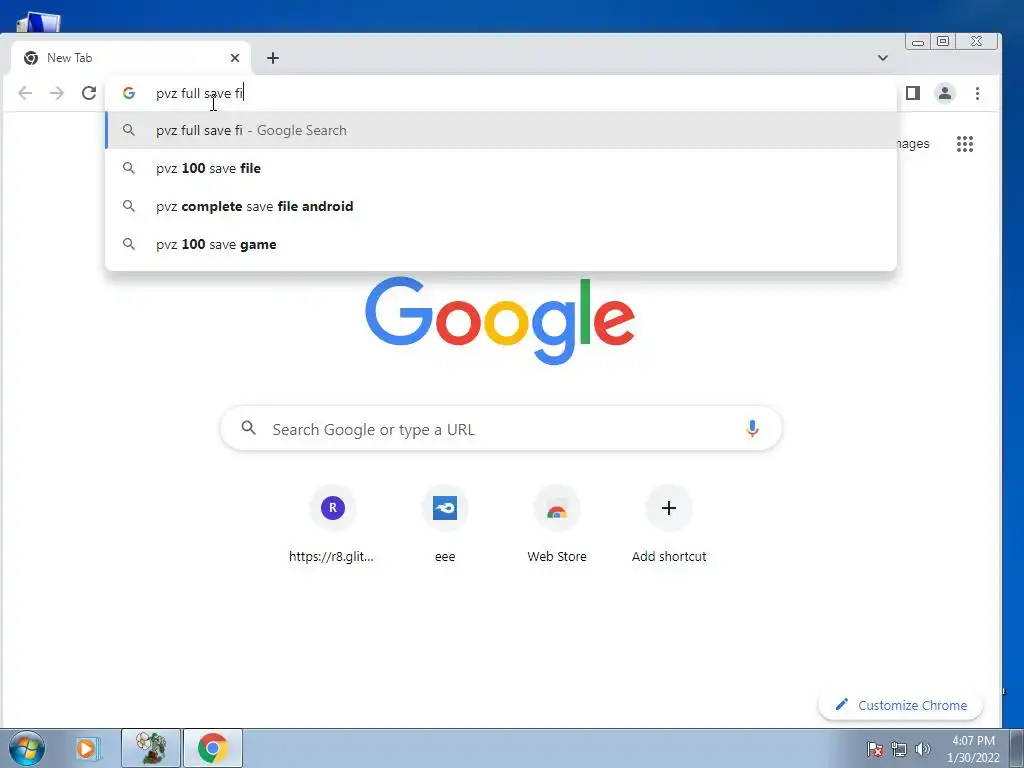1024x768 pixels.
Task: Open the volume speaker tray icon
Action: pyautogui.click(x=923, y=749)
